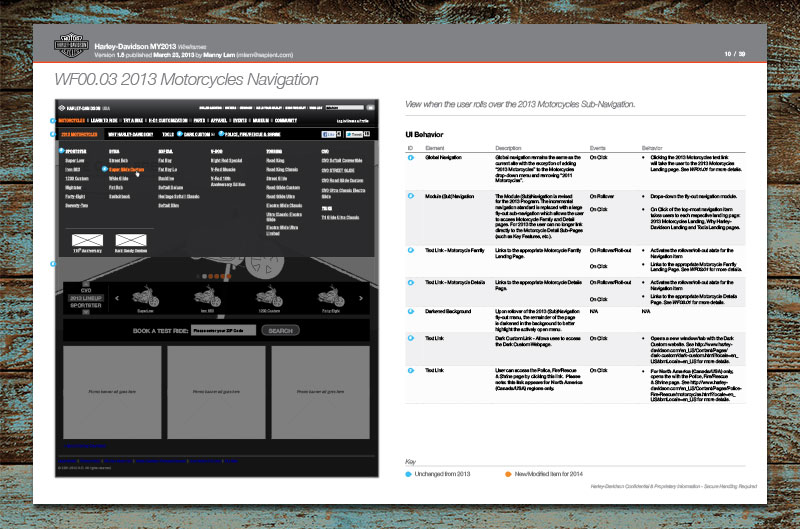Click the Facebook Like button
This screenshot has height=529, width=800.
click(x=329, y=134)
